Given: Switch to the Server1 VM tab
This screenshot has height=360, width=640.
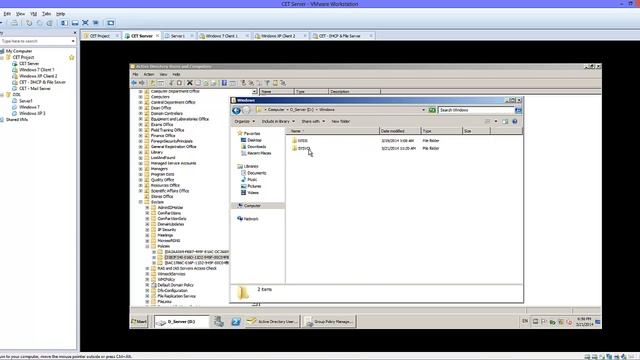Looking at the screenshot, I should pyautogui.click(x=178, y=36).
